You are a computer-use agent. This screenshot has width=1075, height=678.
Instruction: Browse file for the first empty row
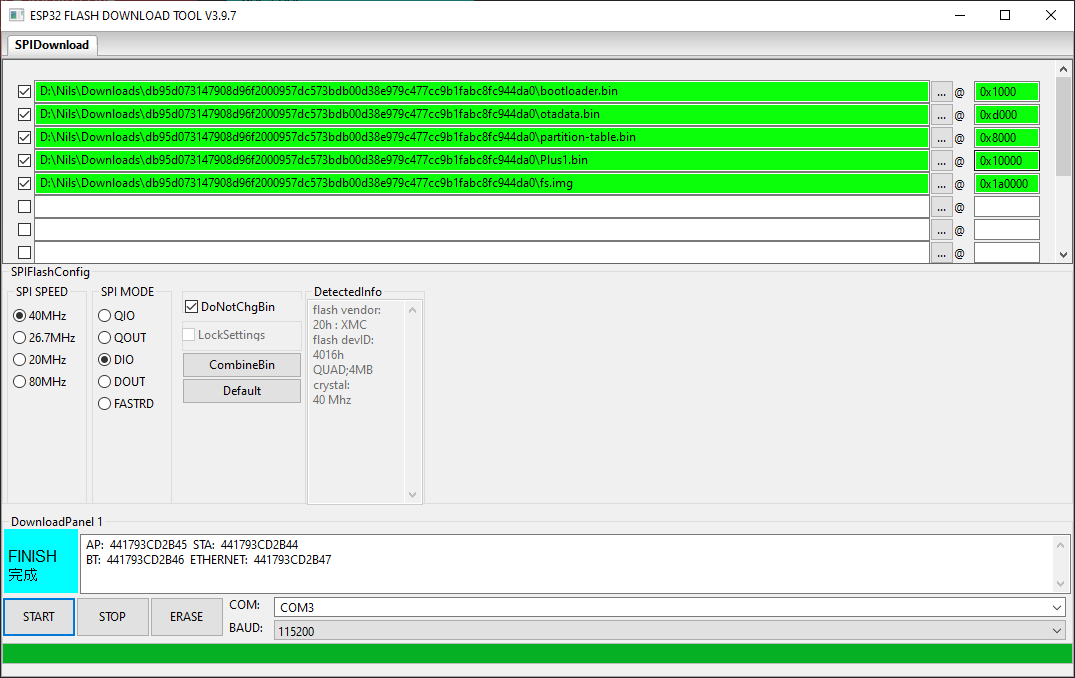point(941,206)
